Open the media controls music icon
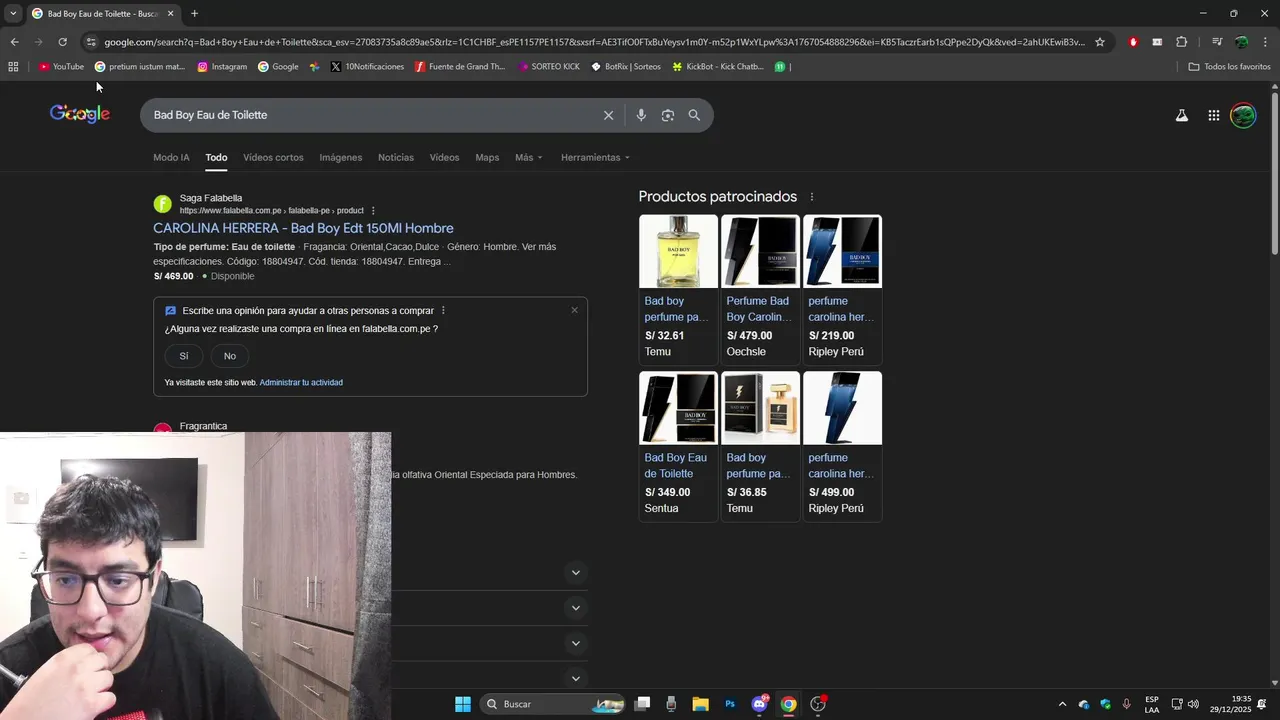The height and width of the screenshot is (720, 1280). coord(1217,42)
